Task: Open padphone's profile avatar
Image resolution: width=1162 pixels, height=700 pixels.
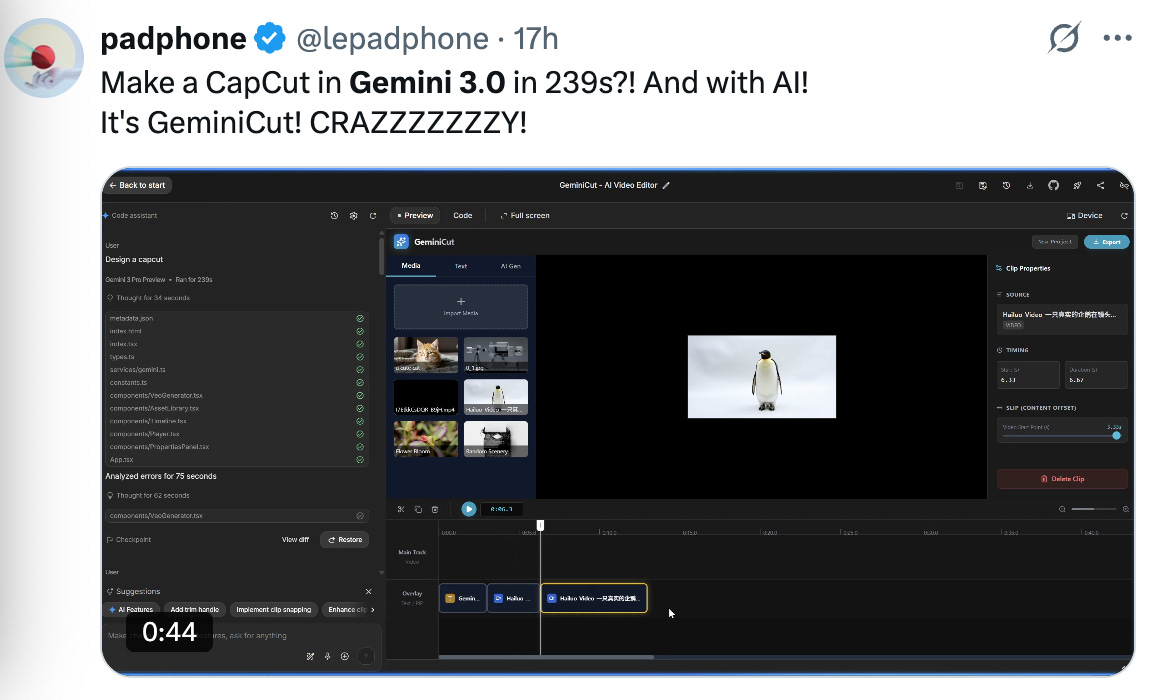Action: pyautogui.click(x=44, y=58)
